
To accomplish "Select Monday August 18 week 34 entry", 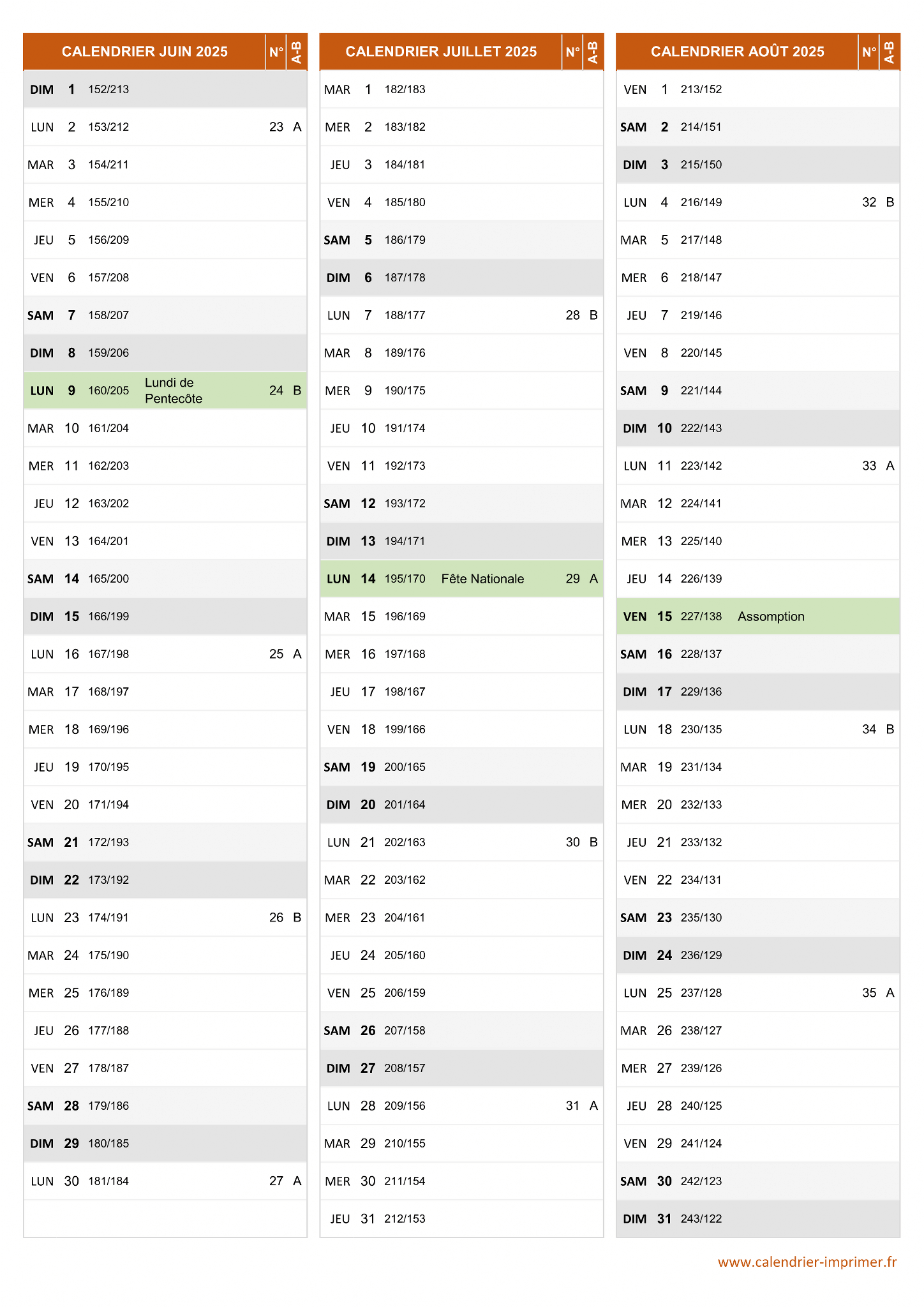I will pyautogui.click(x=758, y=729).
